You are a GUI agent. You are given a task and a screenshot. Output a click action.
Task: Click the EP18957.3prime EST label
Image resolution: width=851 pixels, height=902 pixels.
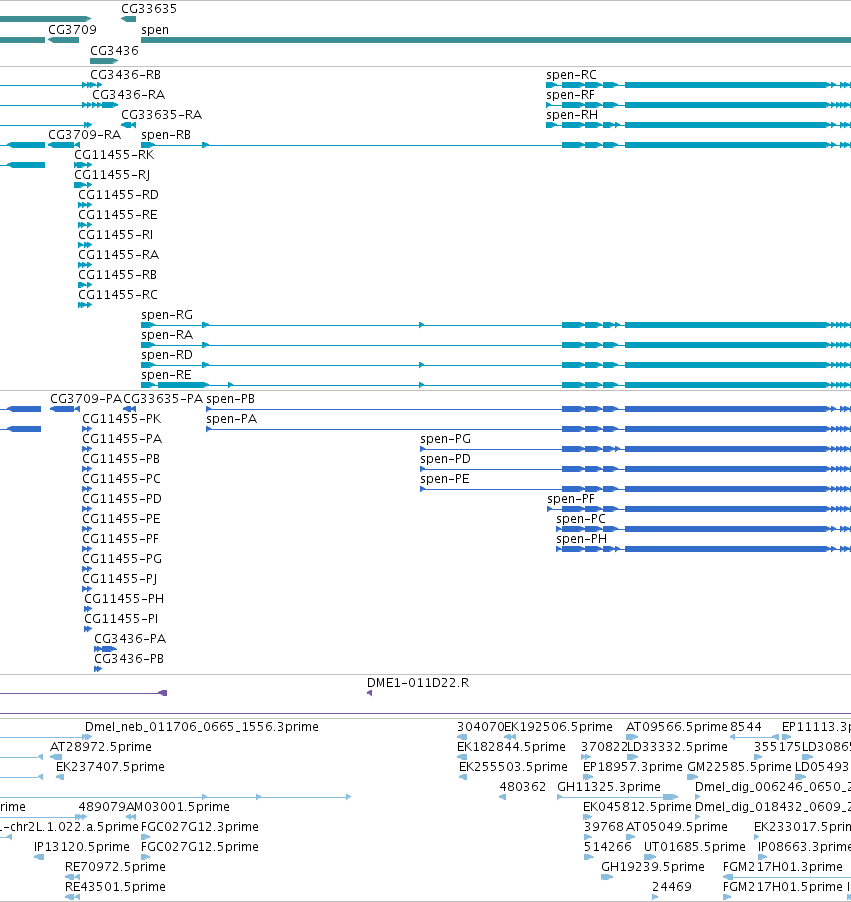(633, 767)
